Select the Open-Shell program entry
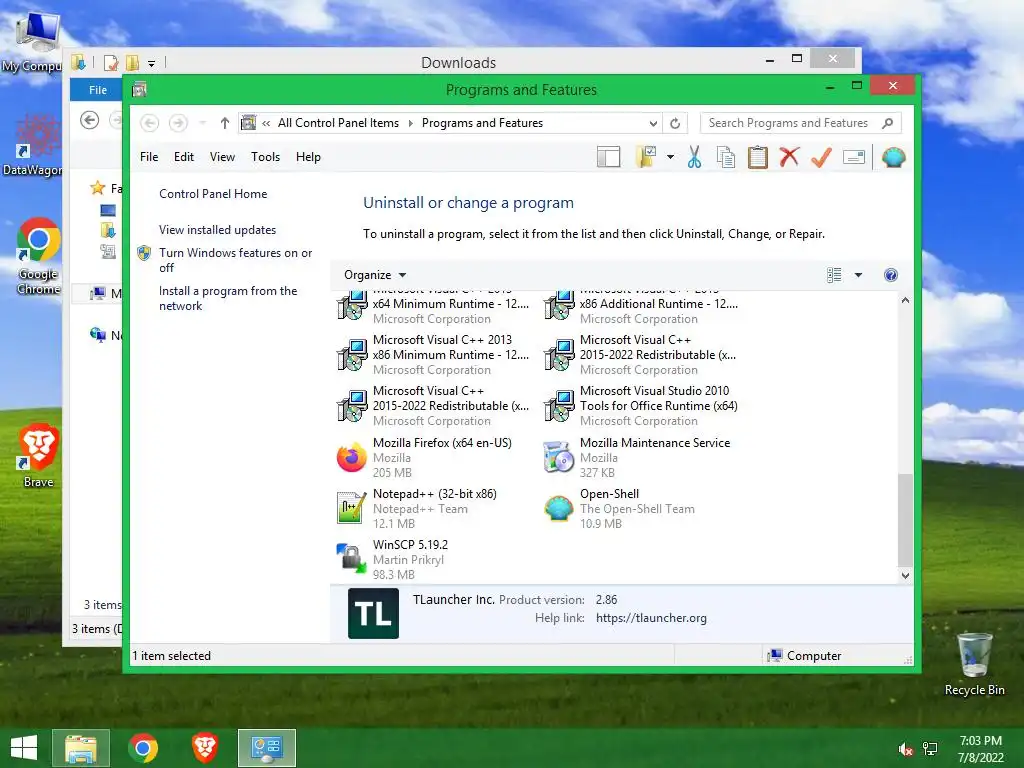 (x=640, y=508)
